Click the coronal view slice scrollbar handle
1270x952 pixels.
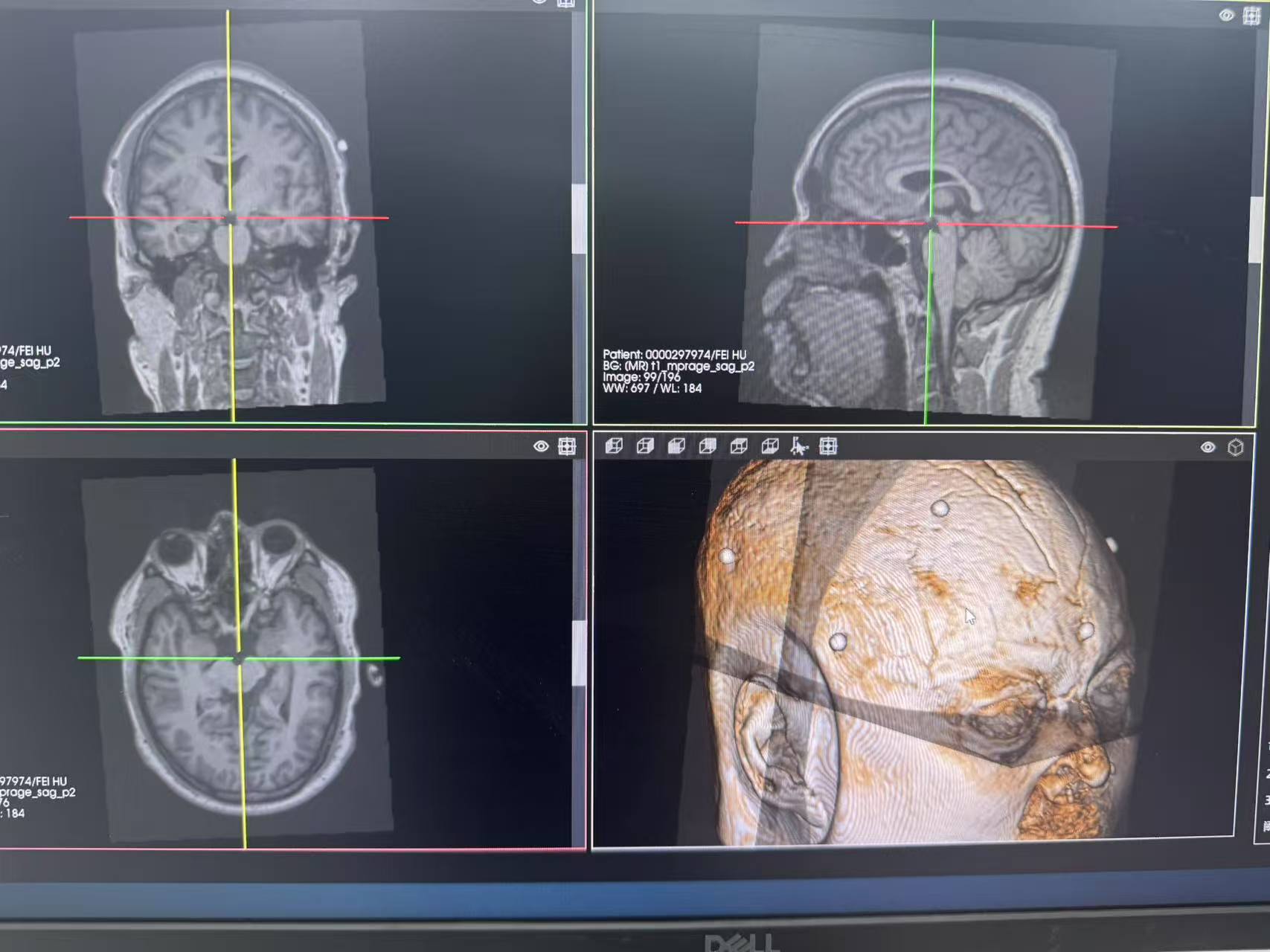pos(578,218)
